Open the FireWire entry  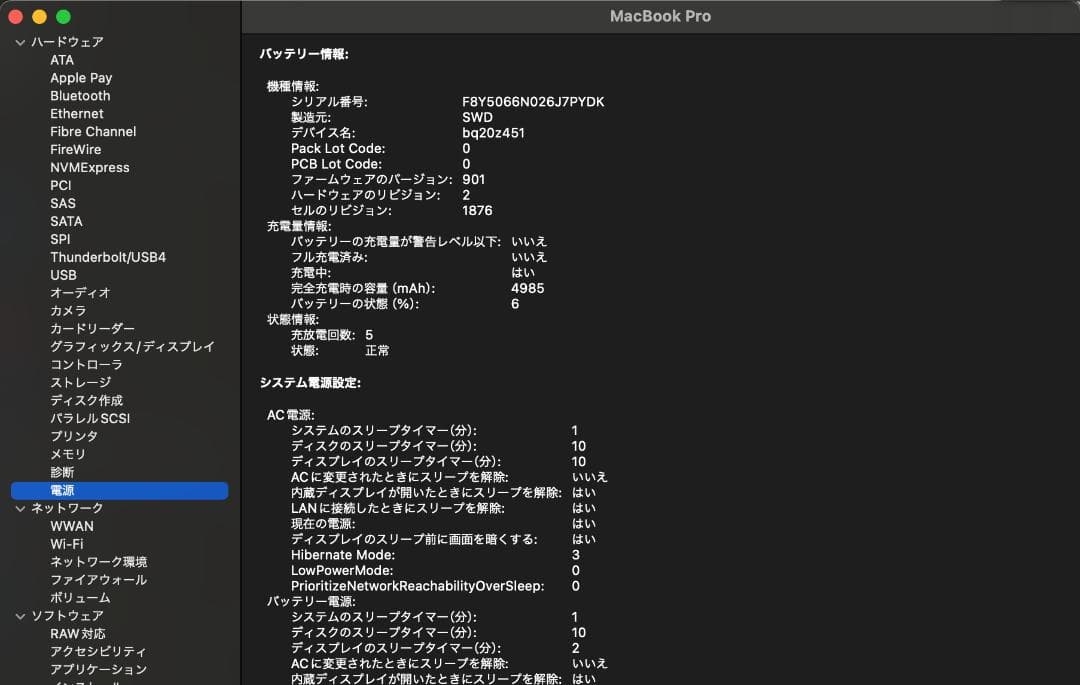point(75,149)
